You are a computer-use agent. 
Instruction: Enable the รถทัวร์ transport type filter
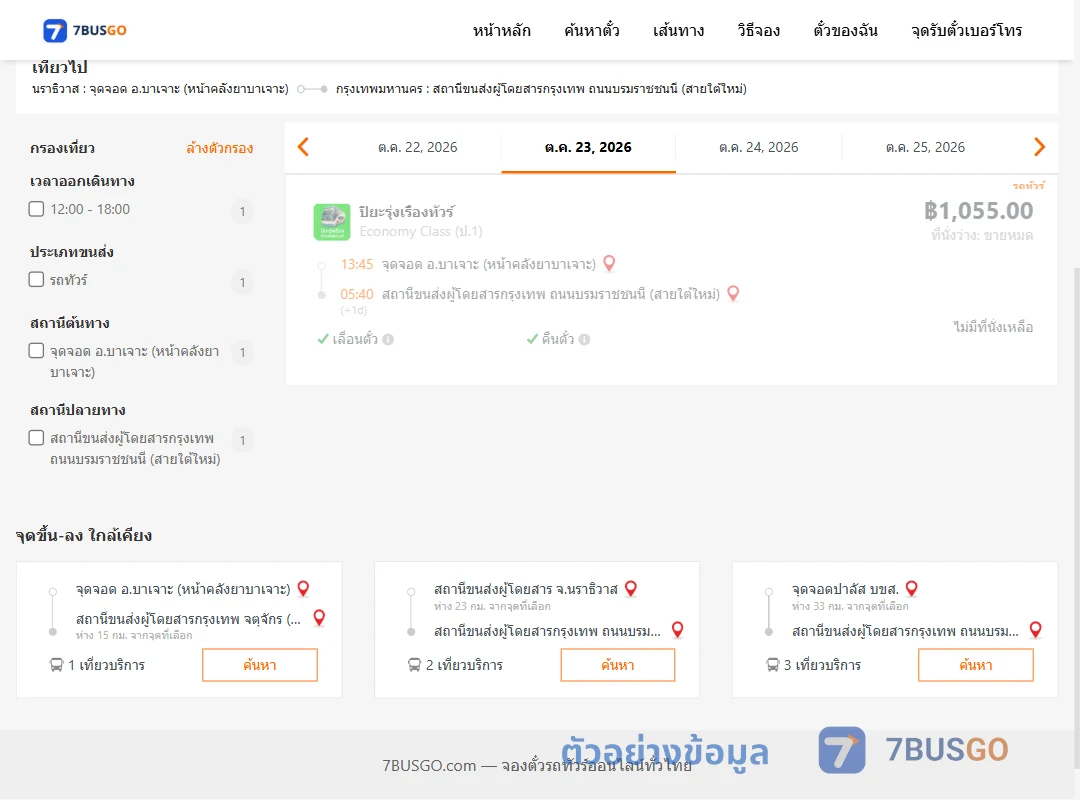[x=37, y=279]
